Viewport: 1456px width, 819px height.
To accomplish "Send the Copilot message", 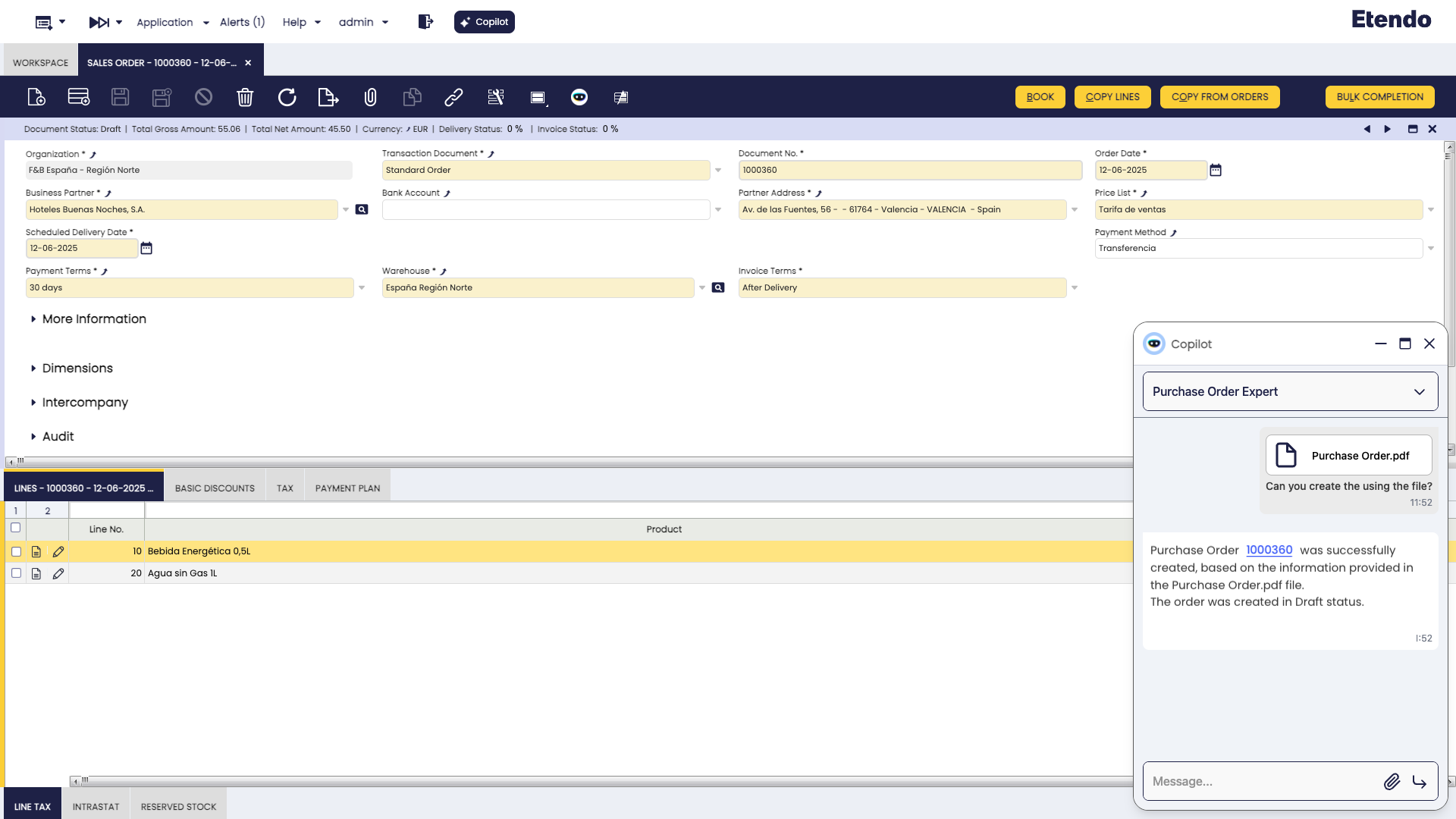I will pos(1420,781).
